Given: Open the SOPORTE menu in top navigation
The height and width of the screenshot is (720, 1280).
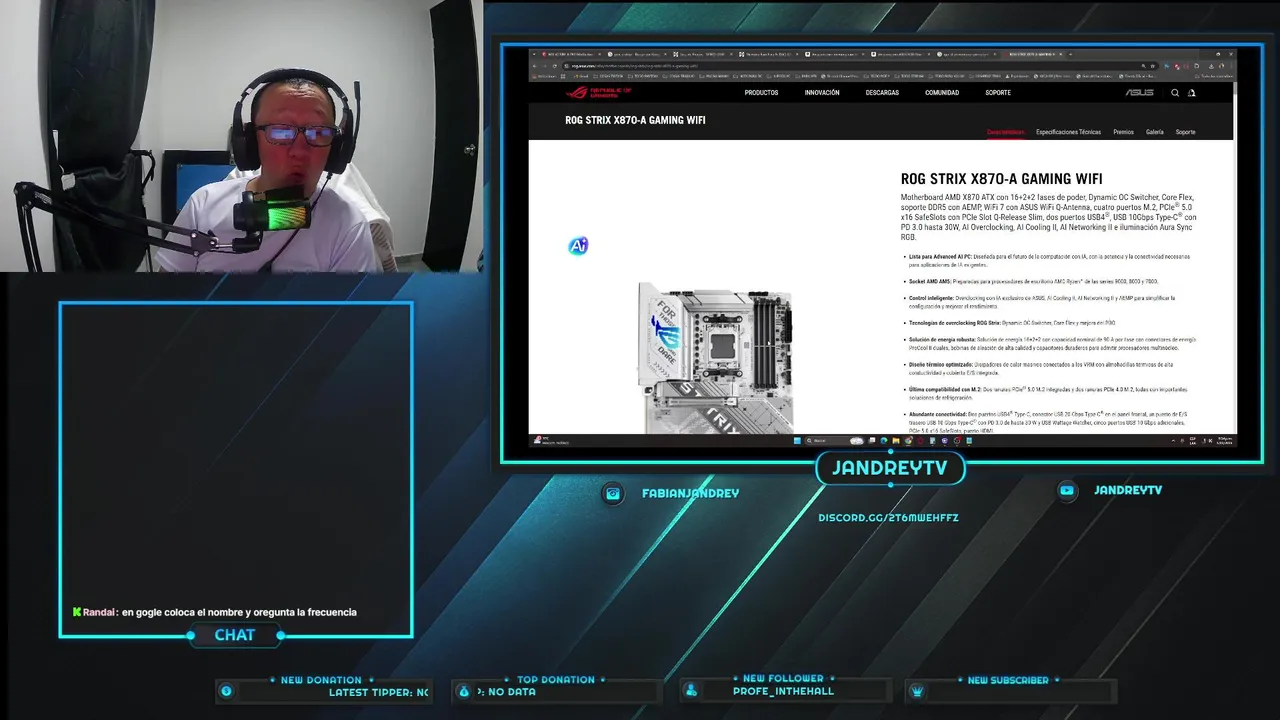Looking at the screenshot, I should click(998, 93).
